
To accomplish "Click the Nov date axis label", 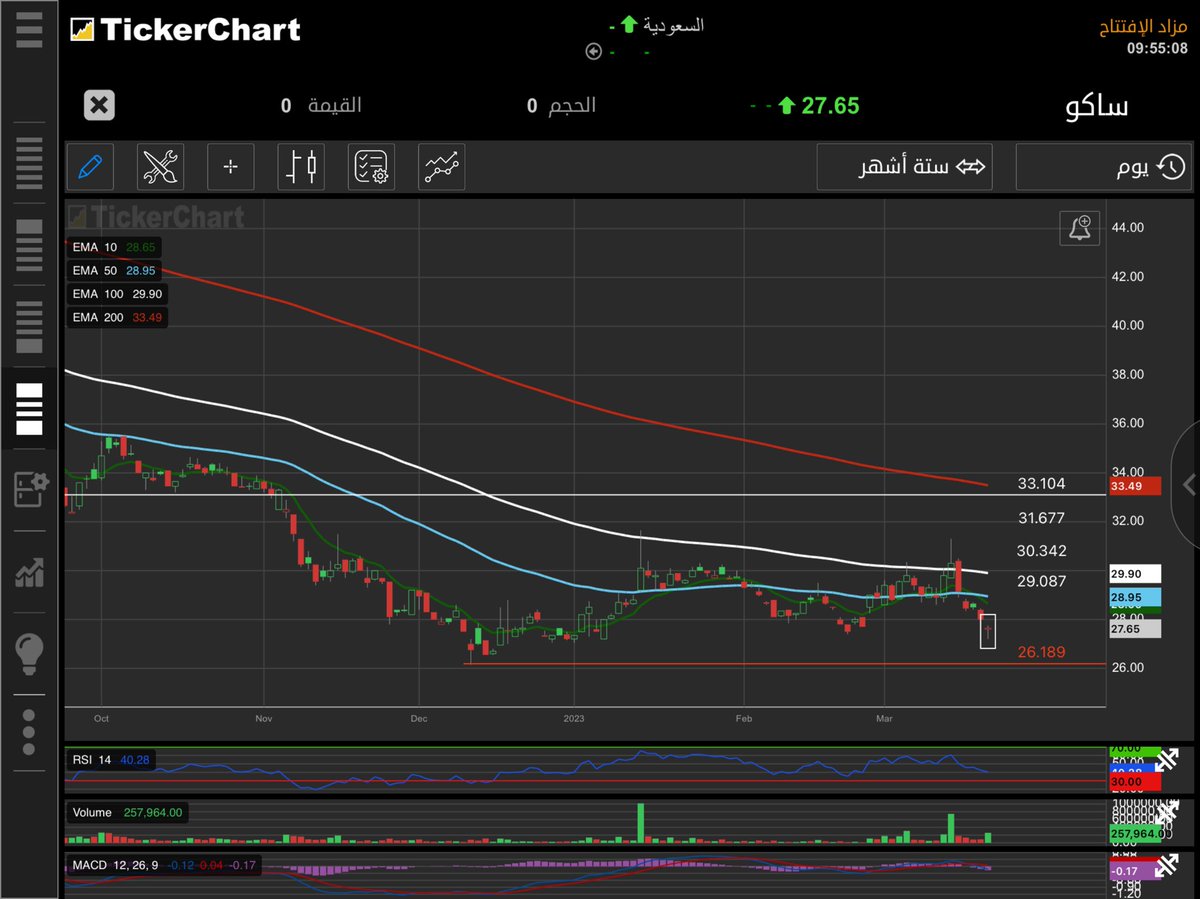I will point(264,718).
